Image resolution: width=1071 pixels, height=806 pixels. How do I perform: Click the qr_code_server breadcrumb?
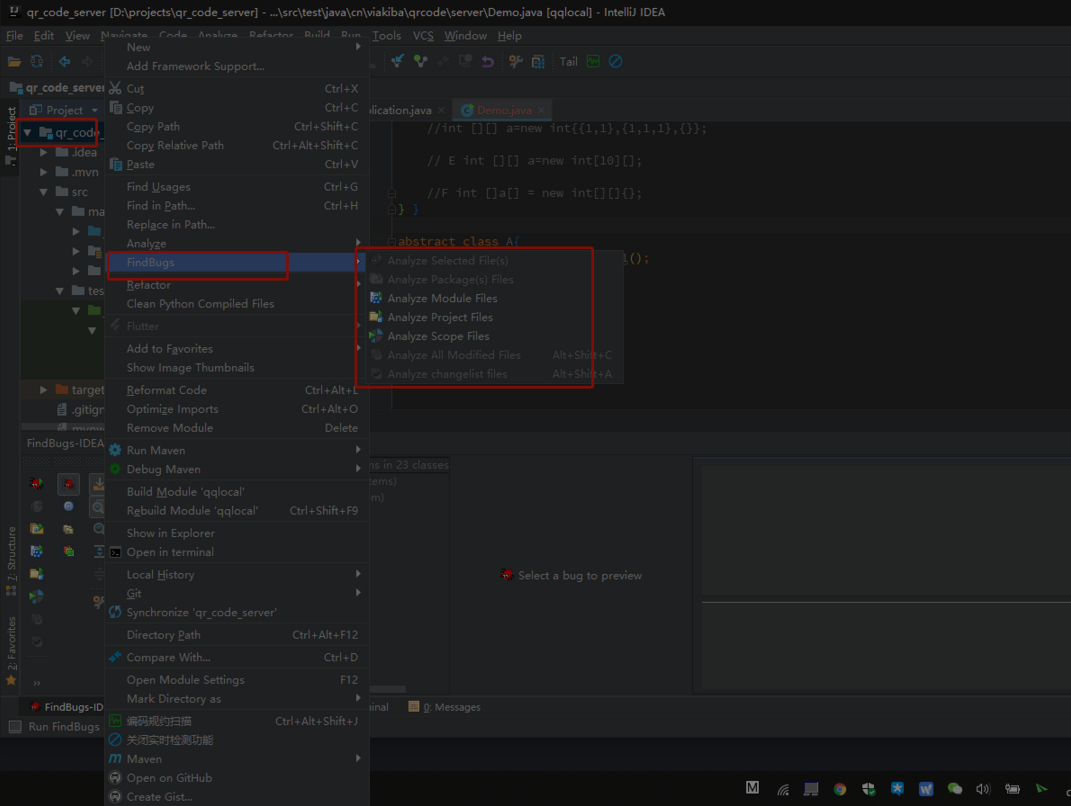pyautogui.click(x=58, y=87)
